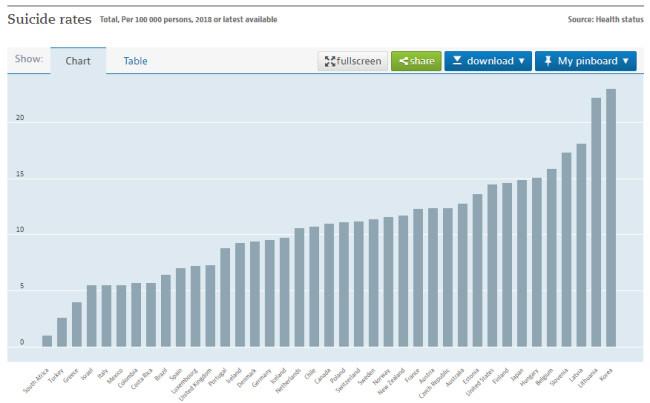Open the Health status source link
650x403 pixels.
pos(613,19)
